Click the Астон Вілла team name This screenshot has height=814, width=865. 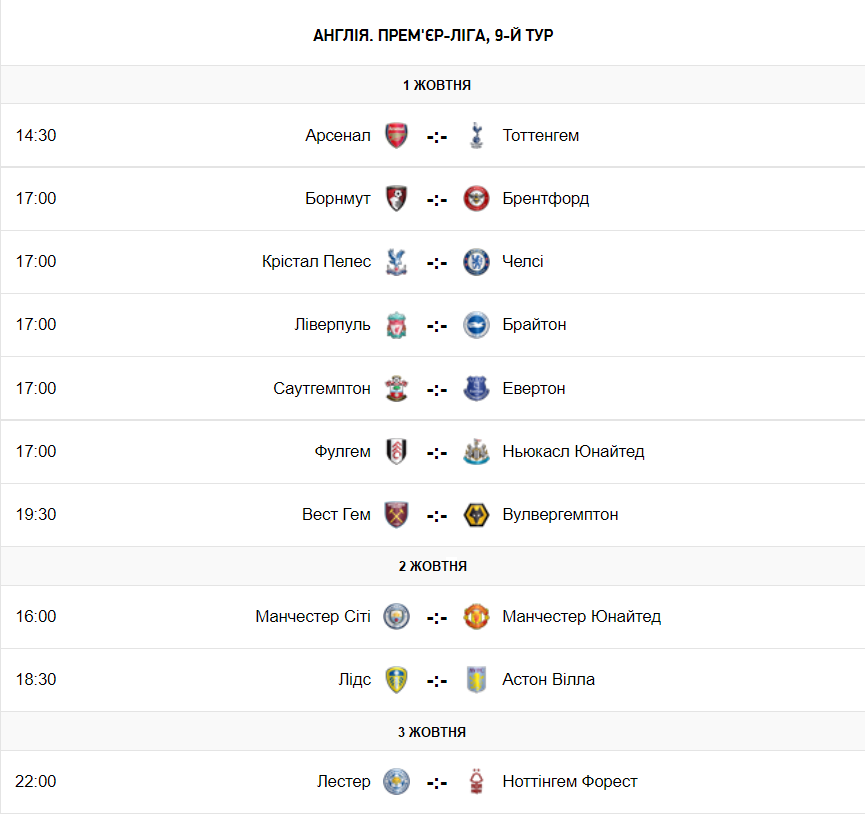click(548, 679)
